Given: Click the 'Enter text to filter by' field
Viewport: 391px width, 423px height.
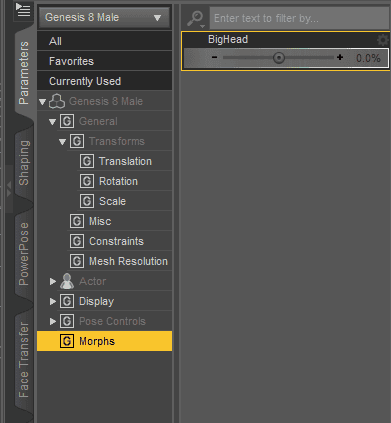Looking at the screenshot, I should pyautogui.click(x=300, y=18).
